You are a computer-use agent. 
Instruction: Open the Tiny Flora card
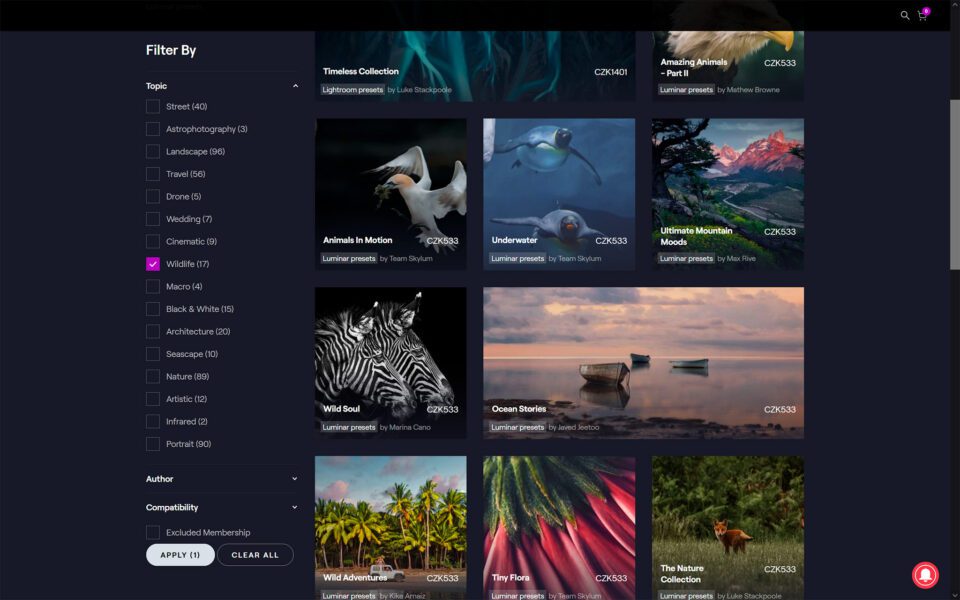pyautogui.click(x=559, y=528)
